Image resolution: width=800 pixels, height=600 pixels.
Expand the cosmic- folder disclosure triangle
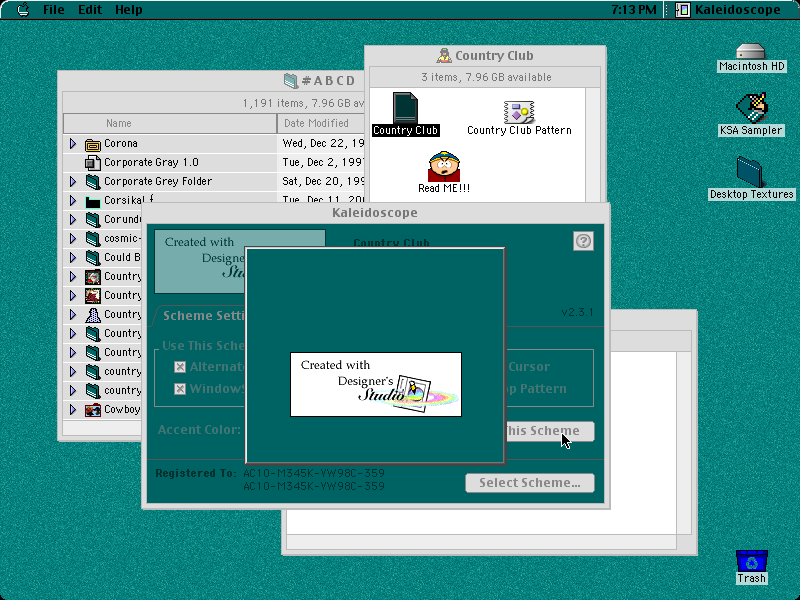point(73,238)
